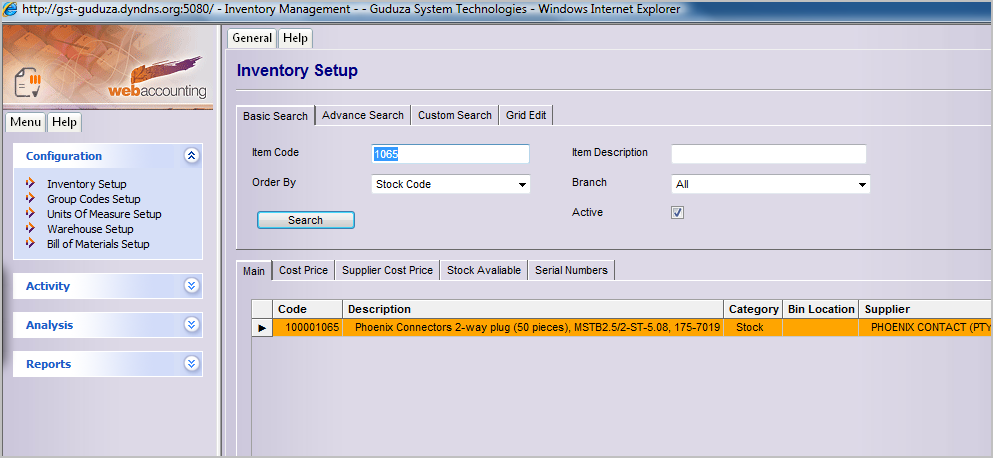
Task: Click the arrow icon beside Inventory Setup
Action: pyautogui.click(x=31, y=184)
